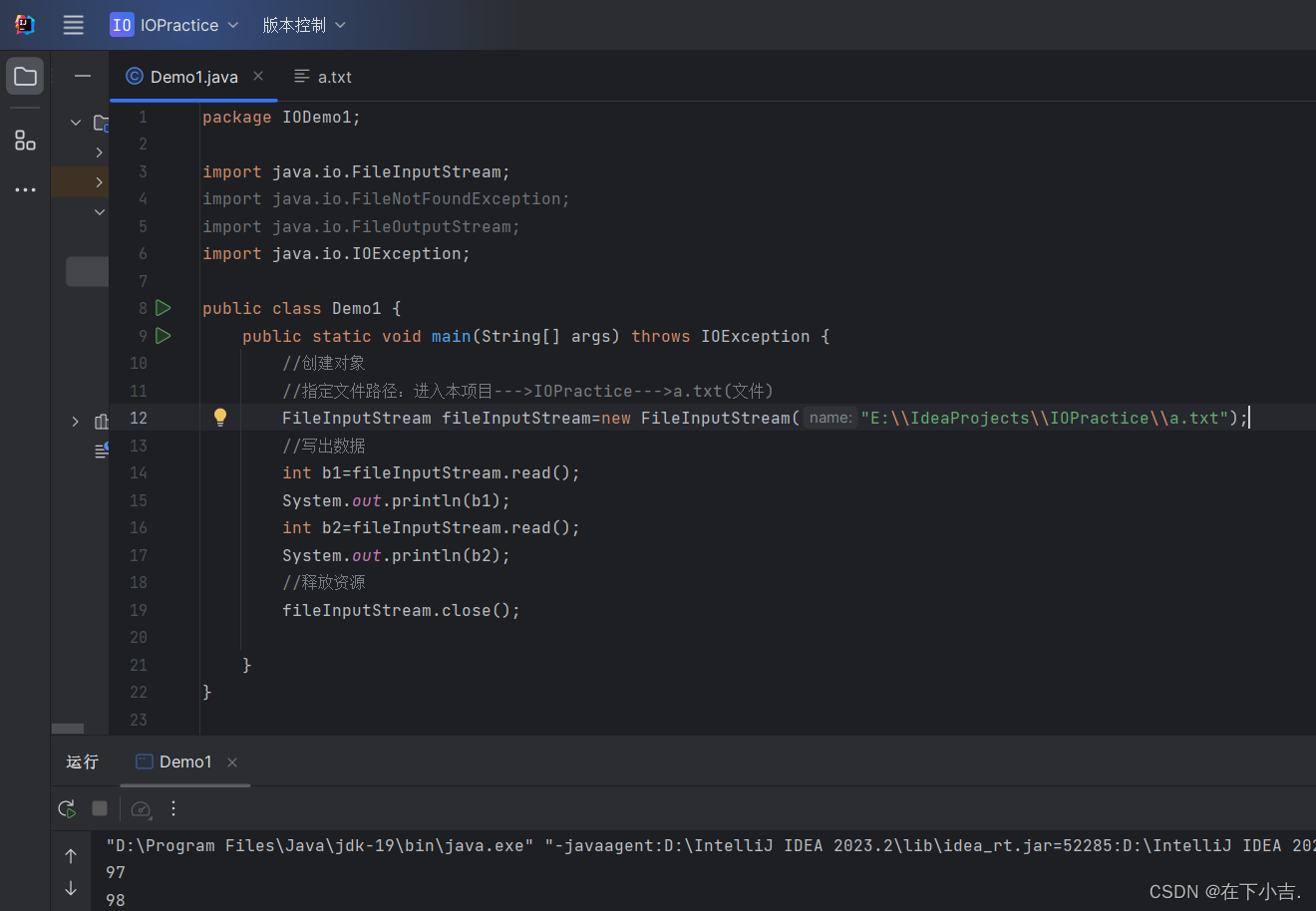1316x911 pixels.
Task: Click console output value 98
Action: pyautogui.click(x=116, y=900)
